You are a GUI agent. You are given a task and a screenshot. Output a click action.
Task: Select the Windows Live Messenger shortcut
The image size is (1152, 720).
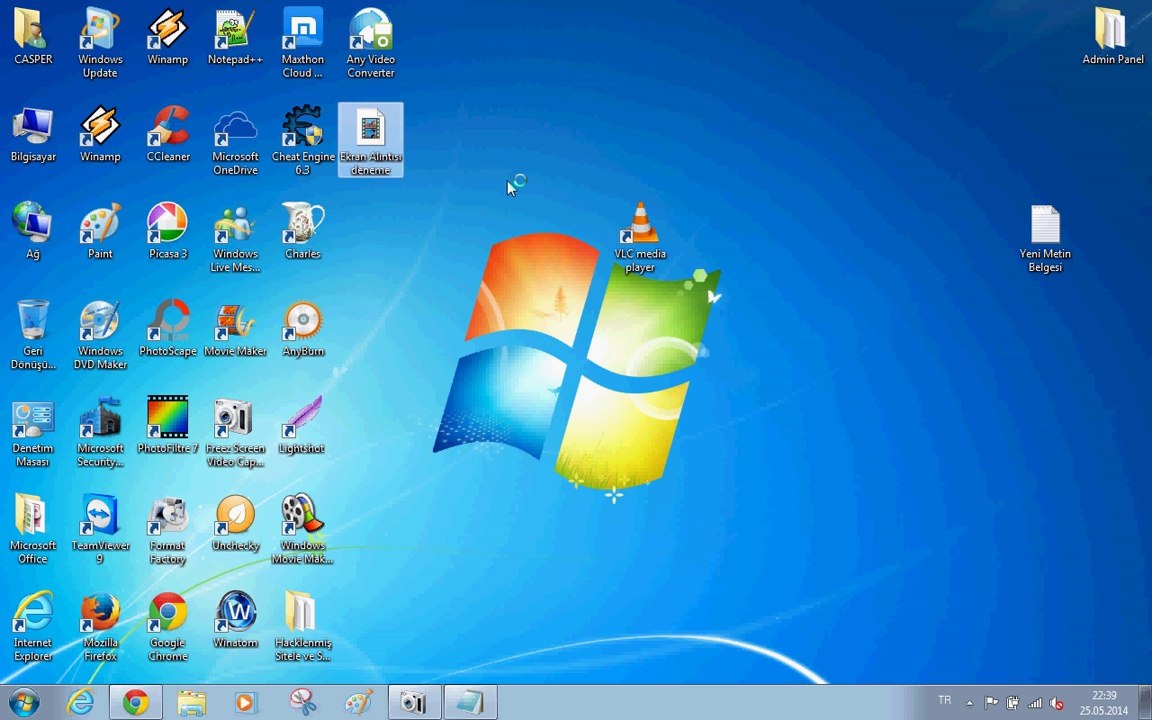(235, 237)
